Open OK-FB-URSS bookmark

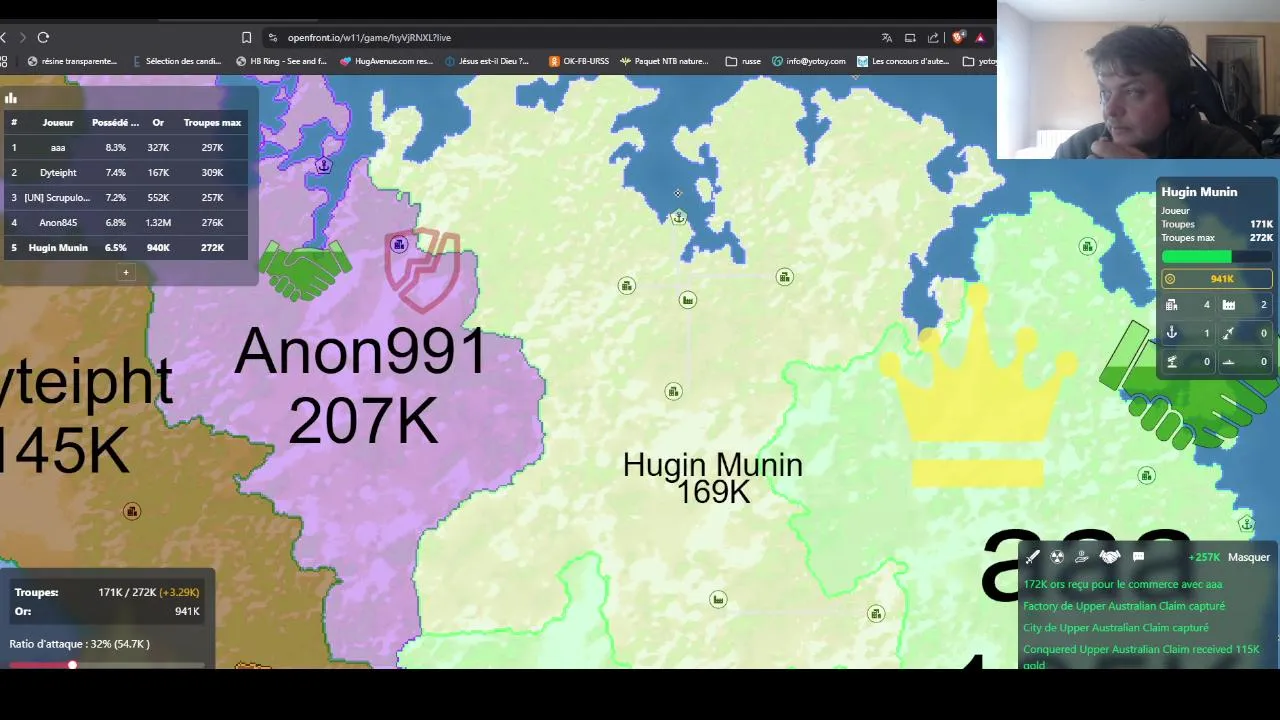[579, 61]
